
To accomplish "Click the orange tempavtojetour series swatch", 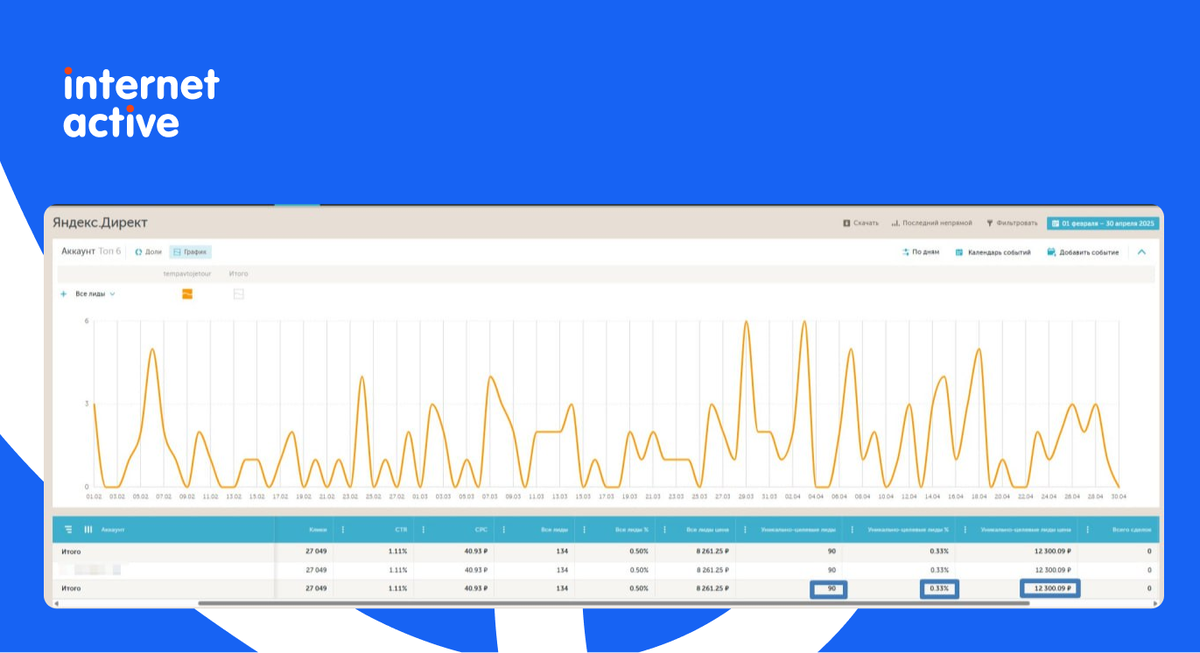I will 187,294.
